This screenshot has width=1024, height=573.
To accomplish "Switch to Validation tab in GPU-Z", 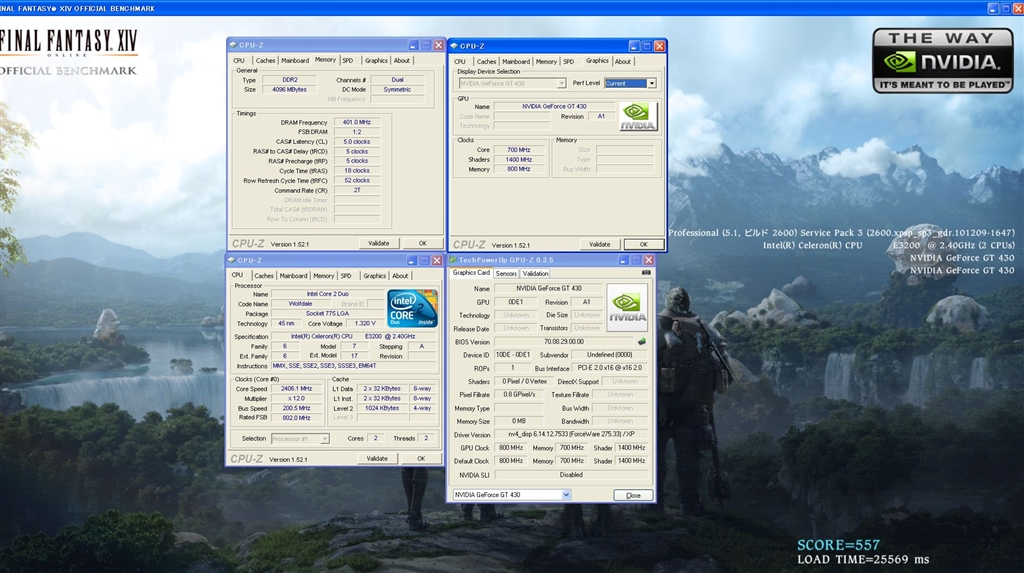I will tap(536, 274).
